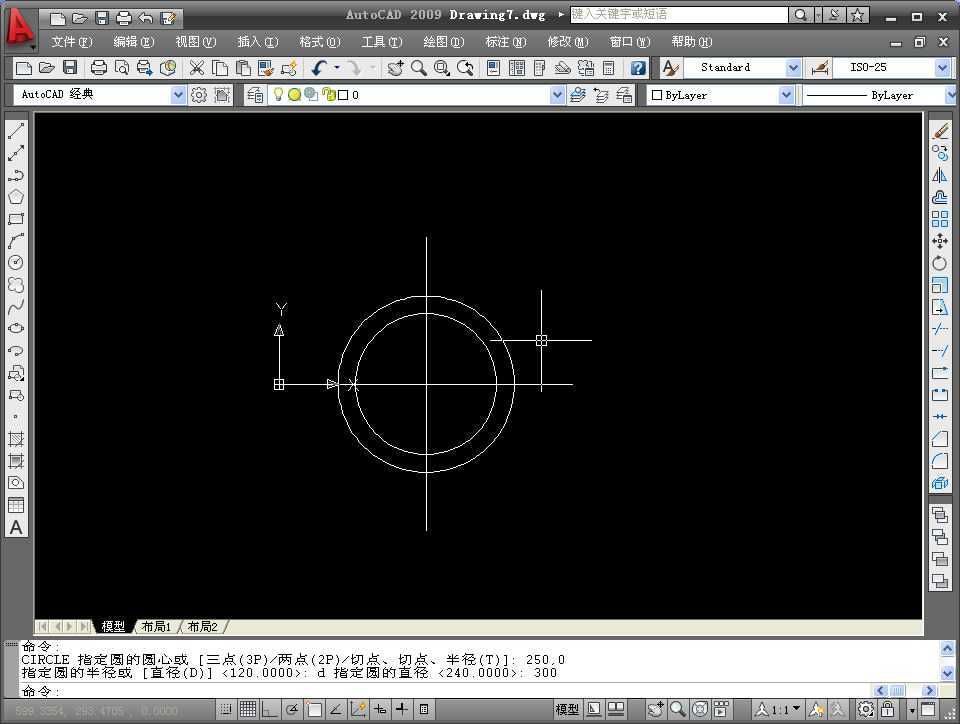Open the Layer Properties Manager
Screen dimensions: 960x724
pos(255,95)
